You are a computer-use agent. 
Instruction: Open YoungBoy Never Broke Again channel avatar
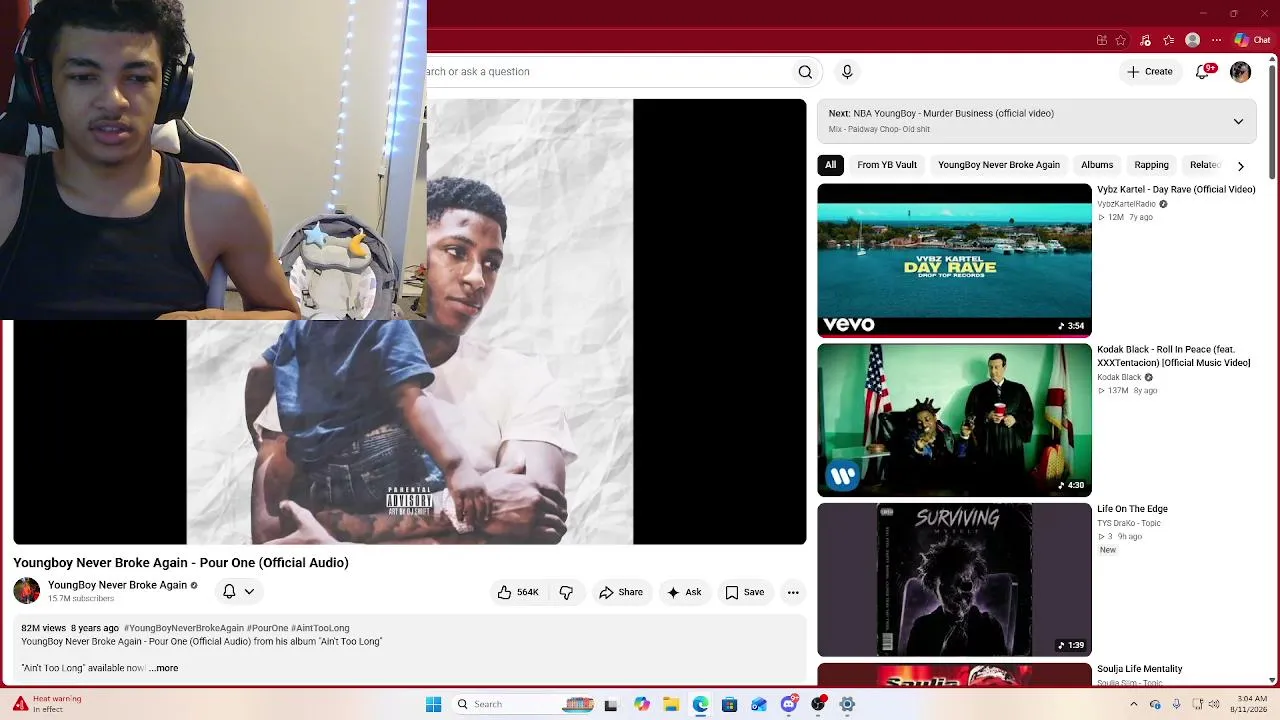pyautogui.click(x=27, y=591)
